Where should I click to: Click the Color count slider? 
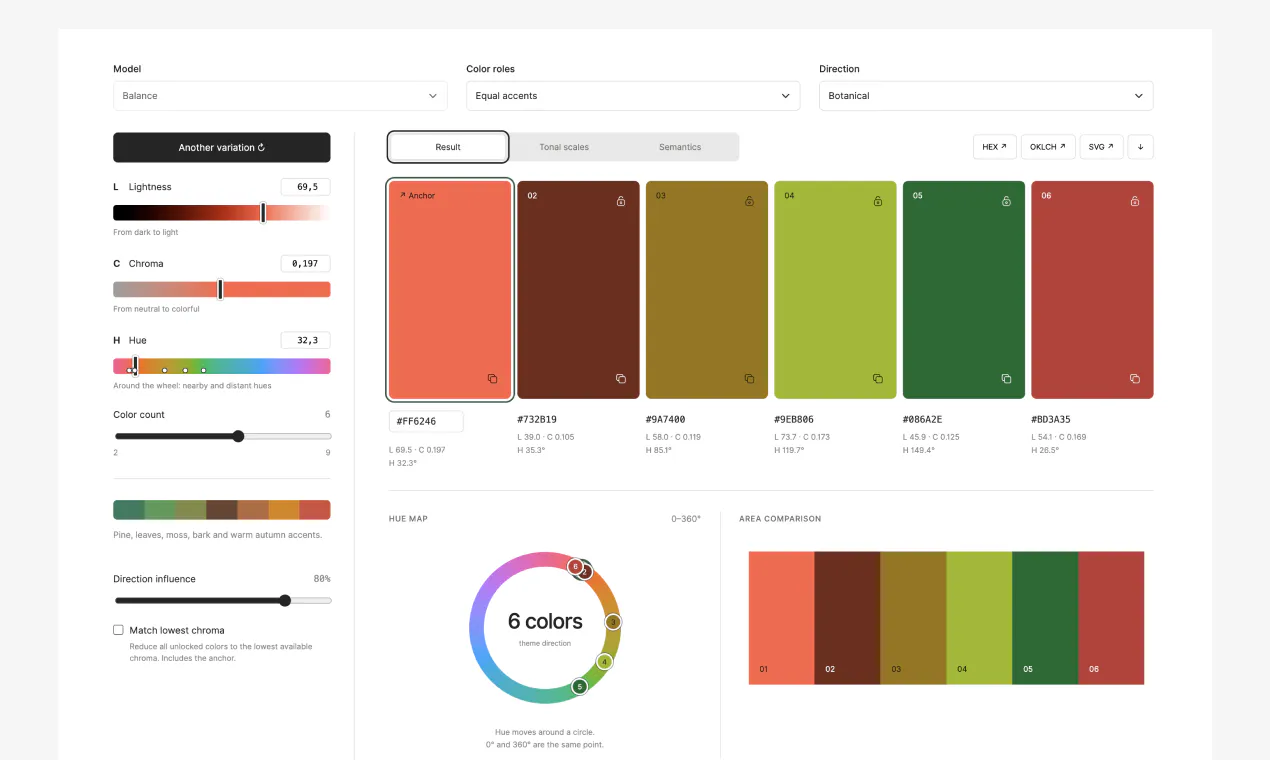(222, 436)
